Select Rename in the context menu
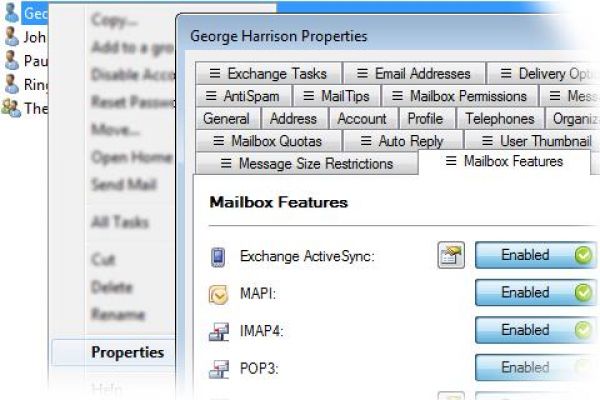 (x=118, y=315)
